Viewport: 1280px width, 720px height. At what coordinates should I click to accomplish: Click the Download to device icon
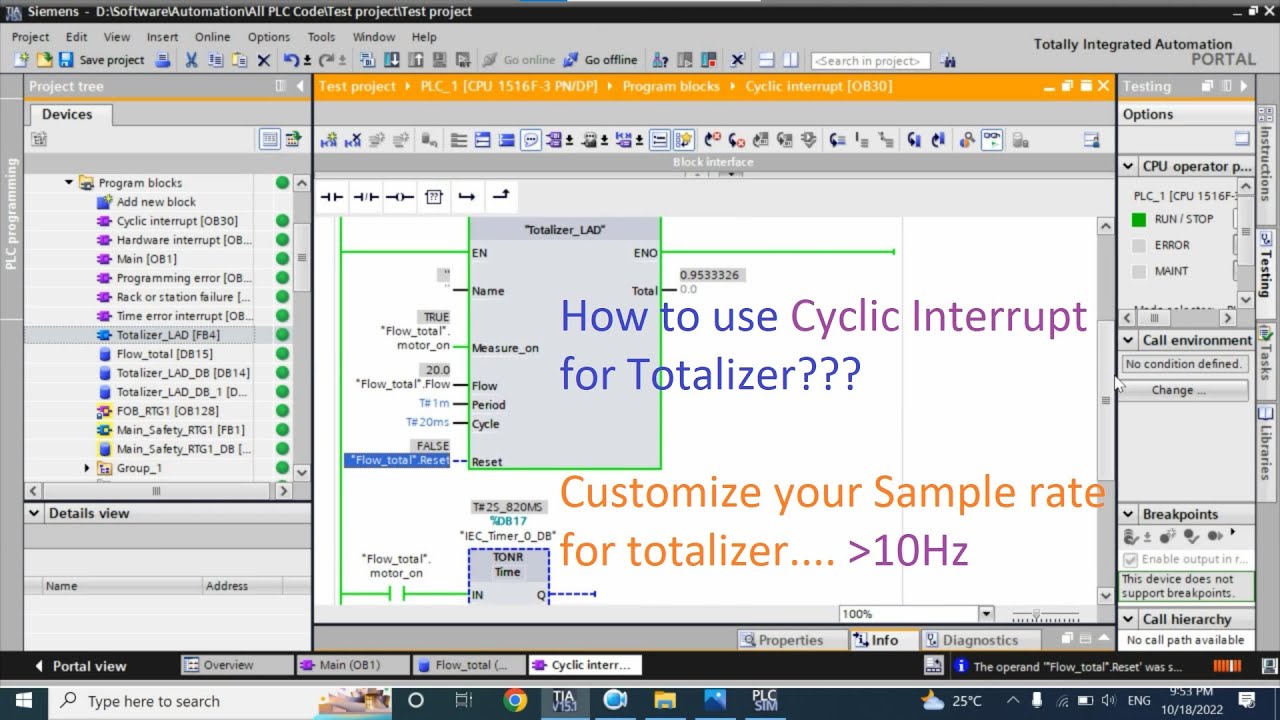click(391, 60)
